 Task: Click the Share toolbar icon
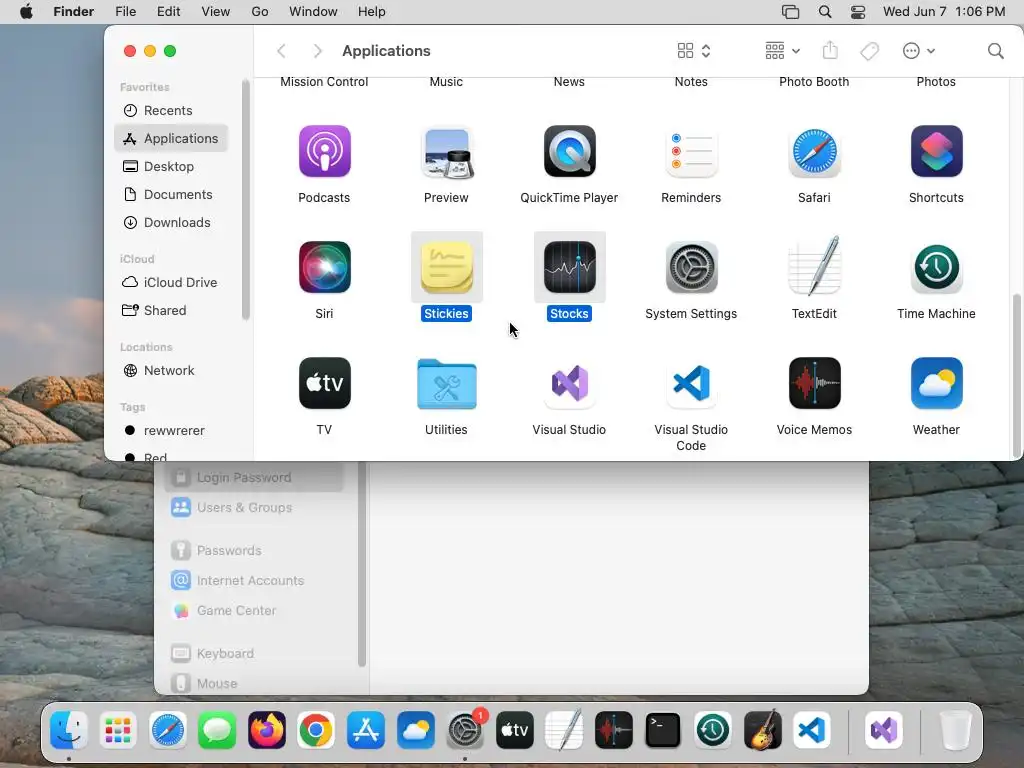click(x=830, y=50)
